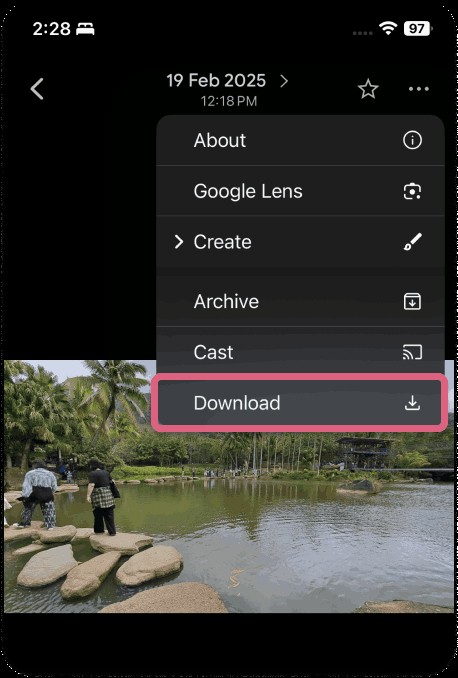Favorite the photo with star icon
458x678 pixels.
pyautogui.click(x=368, y=89)
